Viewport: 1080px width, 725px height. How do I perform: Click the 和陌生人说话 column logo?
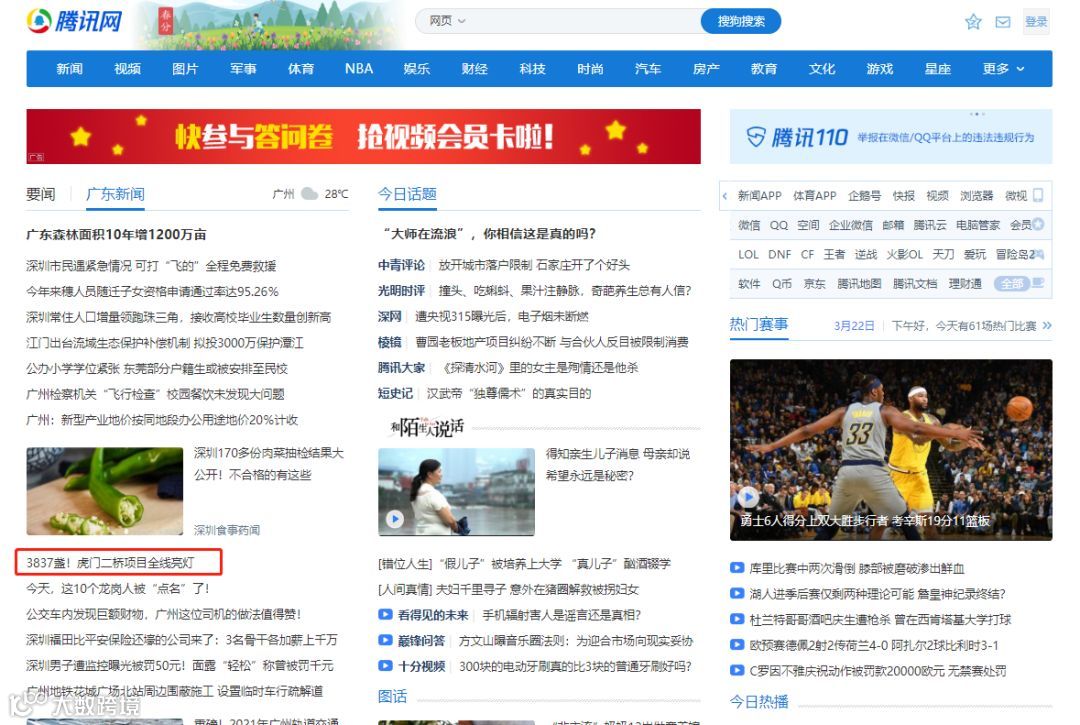427,428
